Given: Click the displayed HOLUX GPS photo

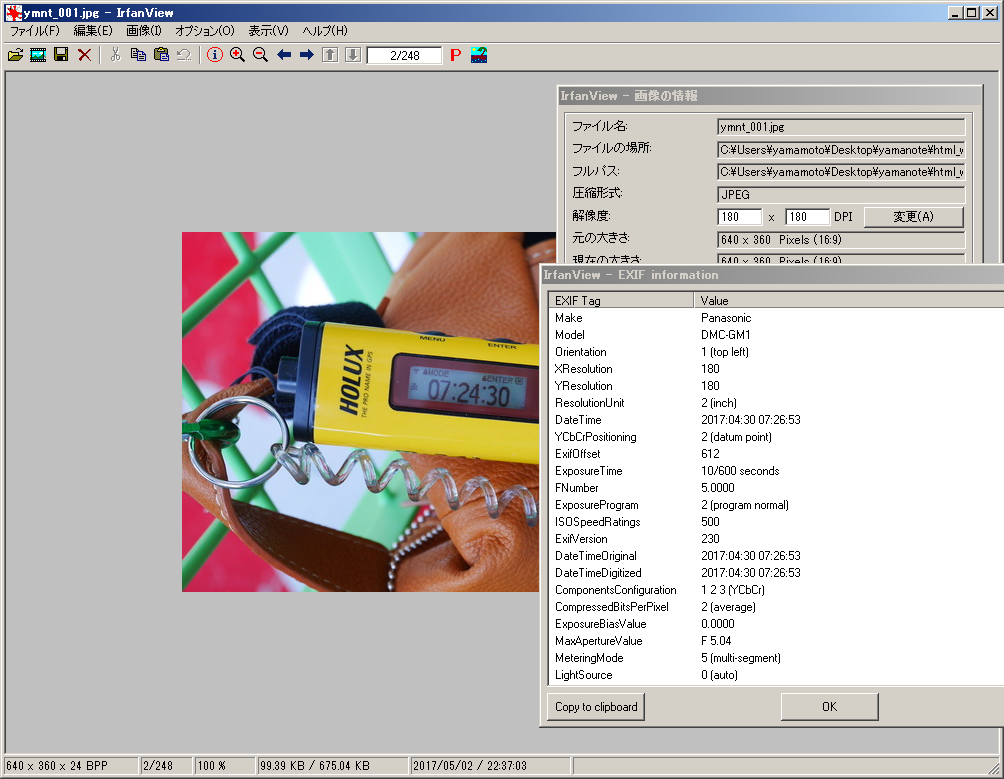Looking at the screenshot, I should point(361,412).
